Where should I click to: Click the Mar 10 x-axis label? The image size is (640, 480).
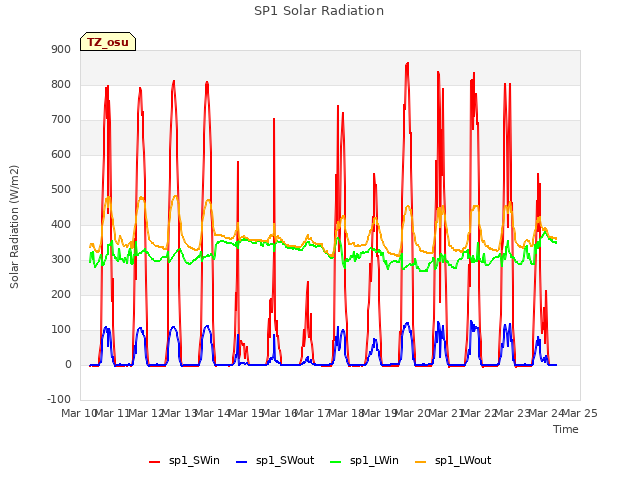[x=79, y=413]
